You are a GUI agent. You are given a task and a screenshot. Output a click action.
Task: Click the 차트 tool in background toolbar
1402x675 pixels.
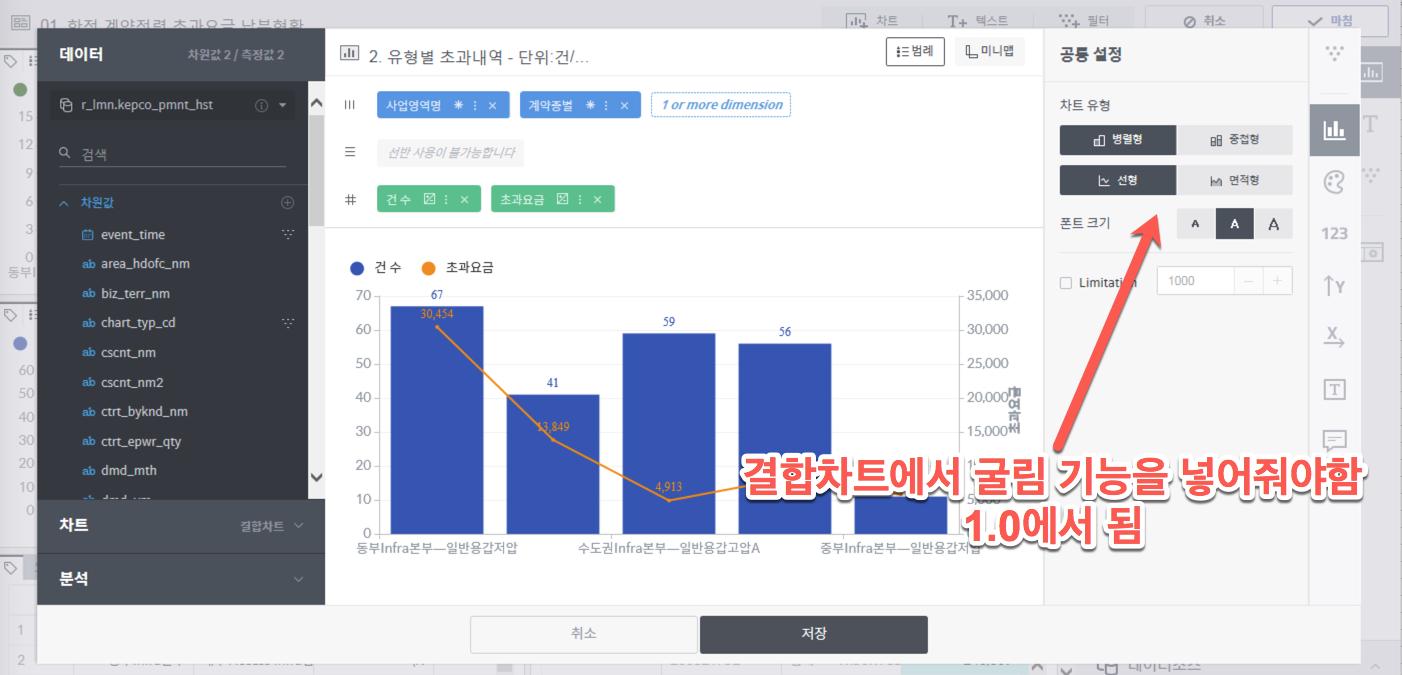pyautogui.click(x=873, y=21)
